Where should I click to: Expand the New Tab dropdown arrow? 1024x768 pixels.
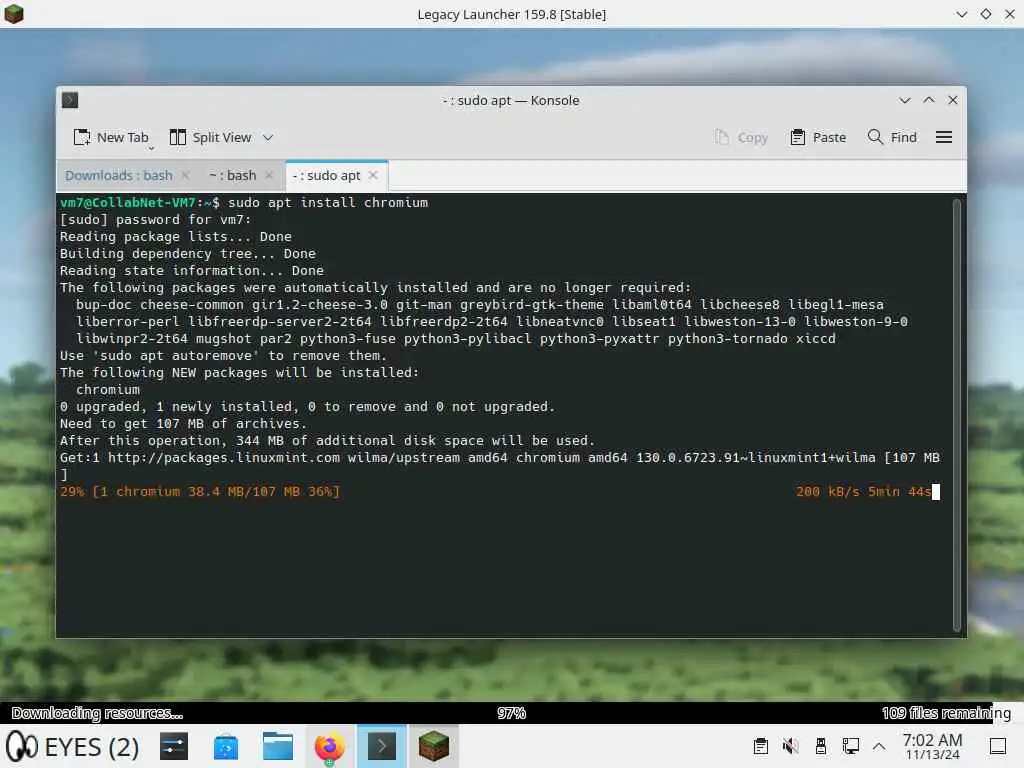[152, 148]
